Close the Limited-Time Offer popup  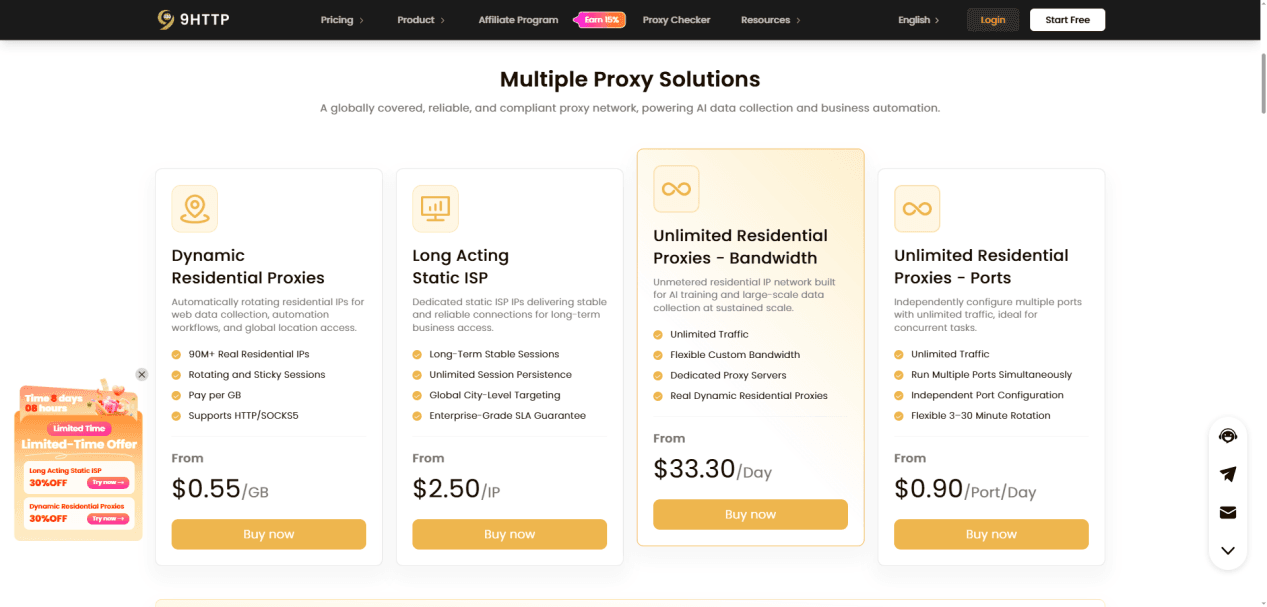(142, 374)
